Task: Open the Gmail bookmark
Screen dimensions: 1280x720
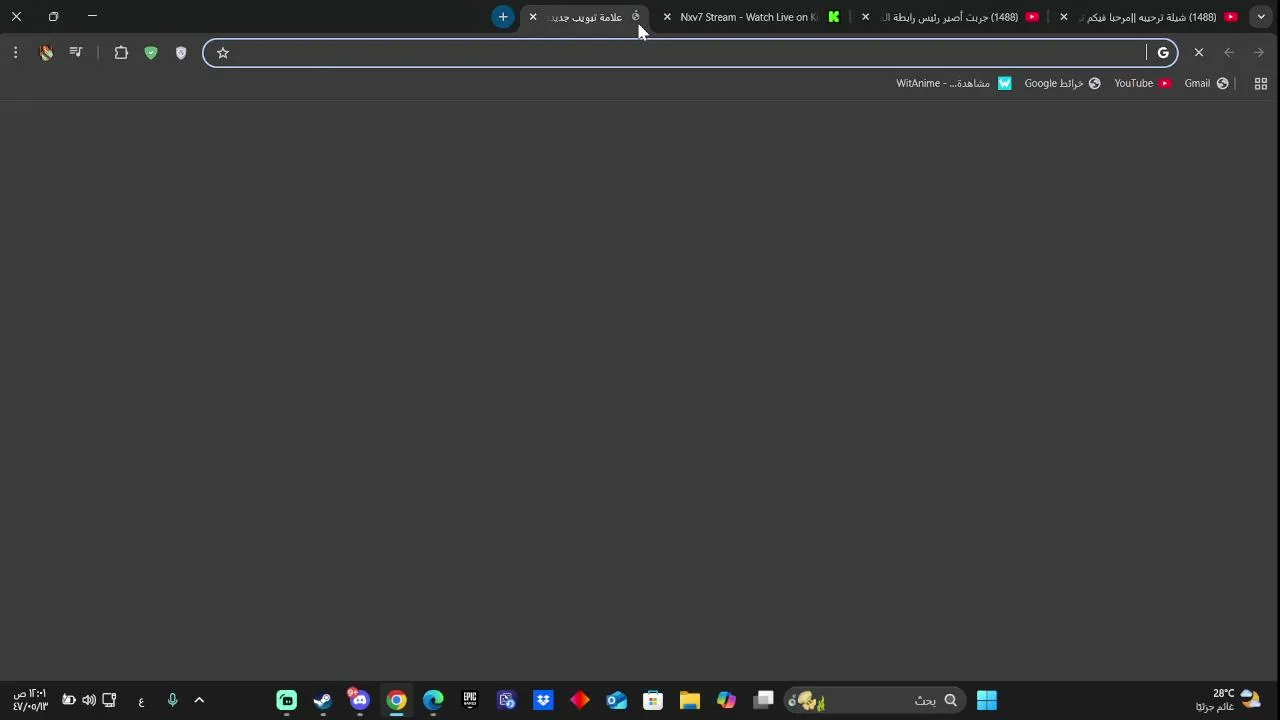Action: pos(1206,83)
